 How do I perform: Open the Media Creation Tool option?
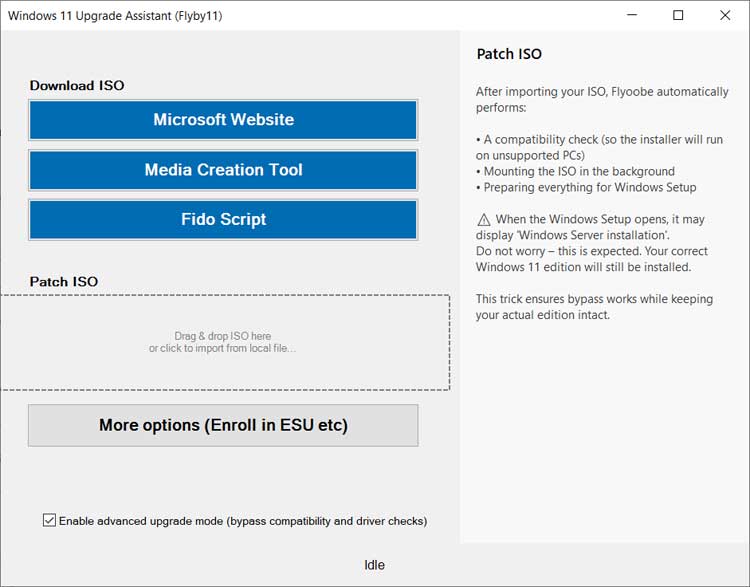(223, 170)
